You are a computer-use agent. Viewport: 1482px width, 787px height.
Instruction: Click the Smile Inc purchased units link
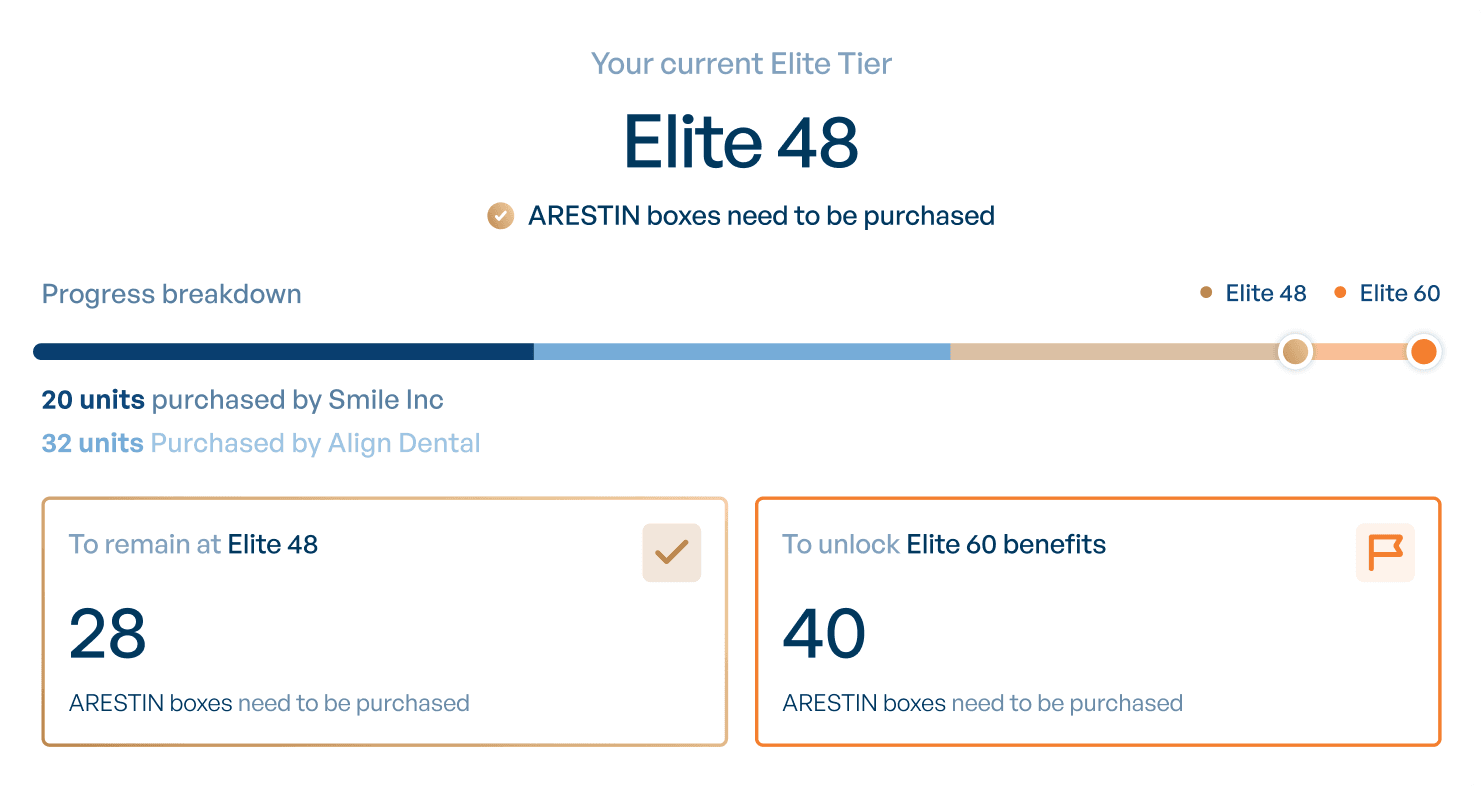242,399
